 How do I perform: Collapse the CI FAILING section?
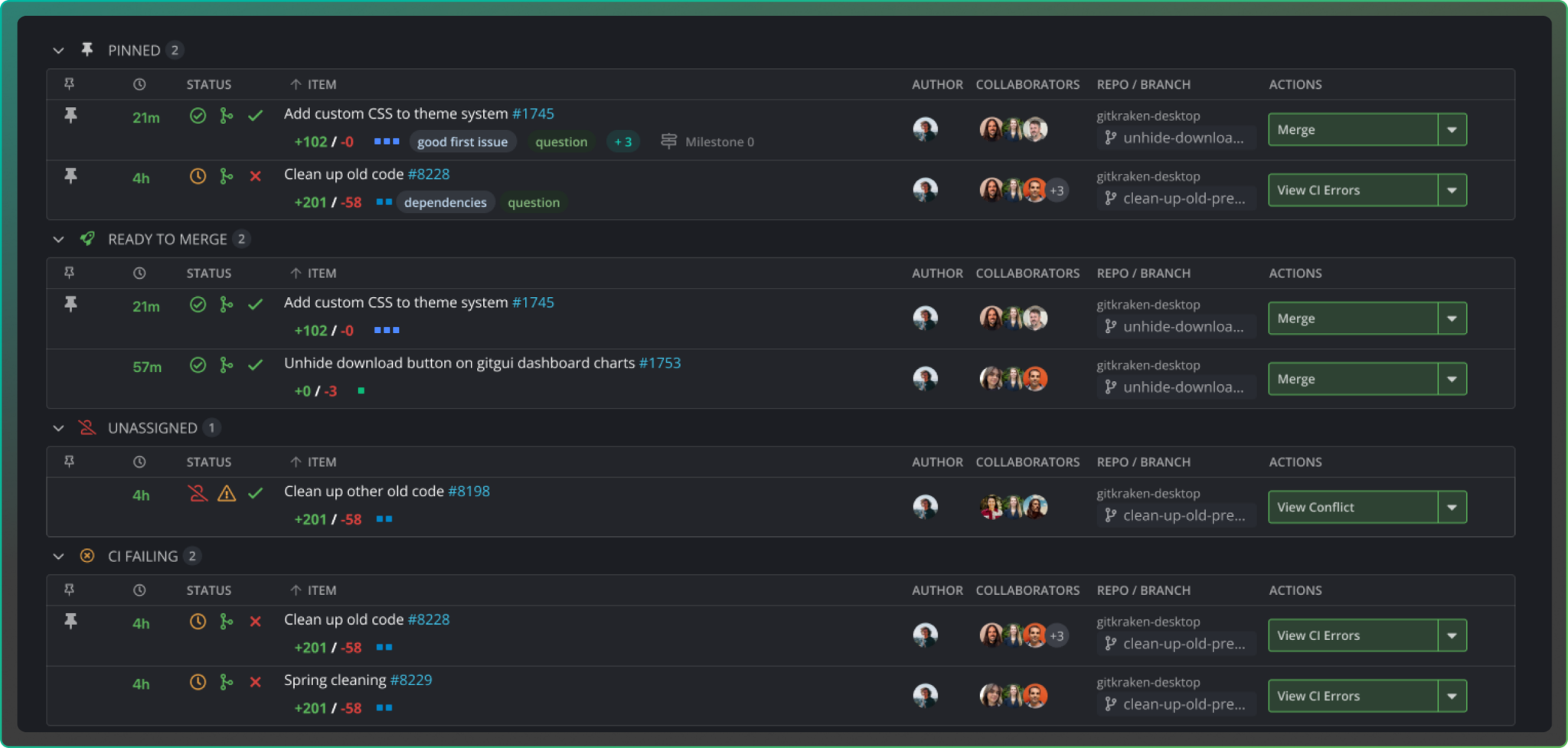point(58,556)
